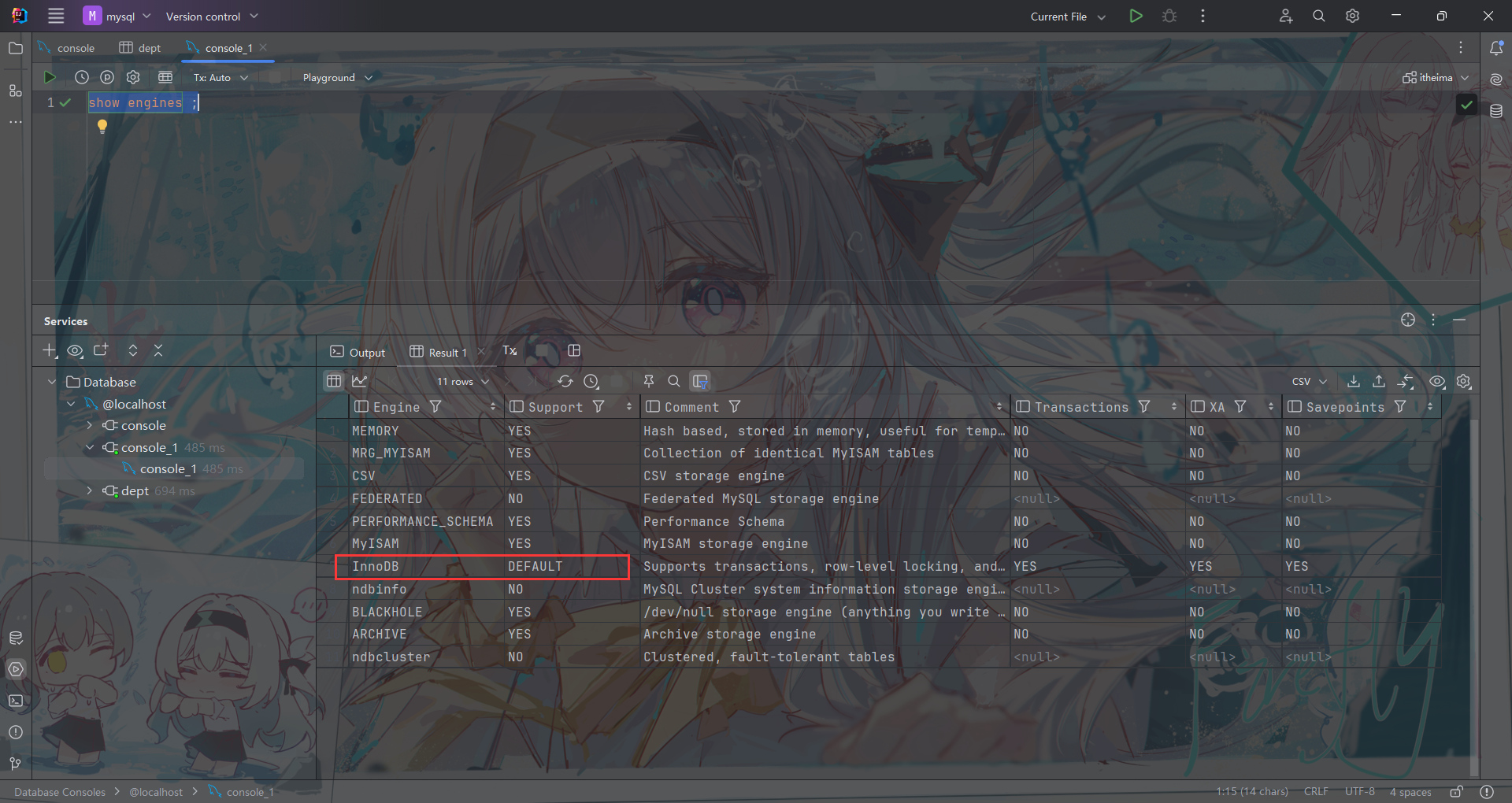Screen dimensions: 1512x803
Task: Open the Playground resolve mode dropdown
Action: [x=337, y=77]
